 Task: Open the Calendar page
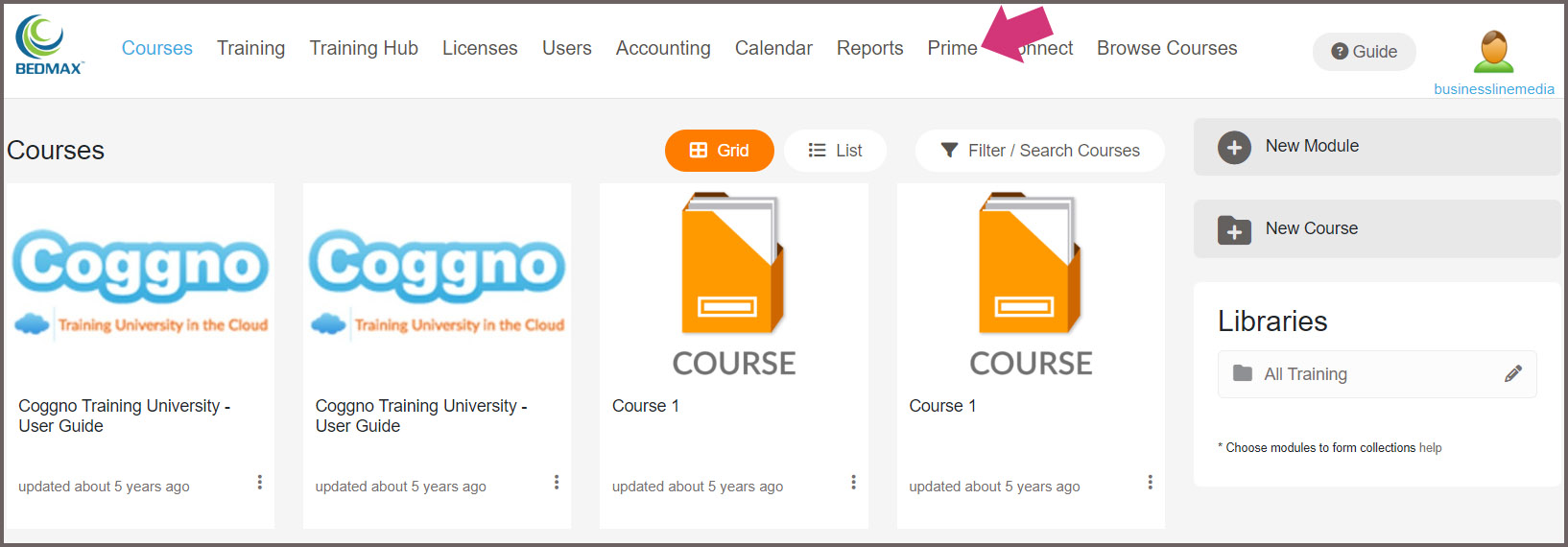(x=773, y=48)
